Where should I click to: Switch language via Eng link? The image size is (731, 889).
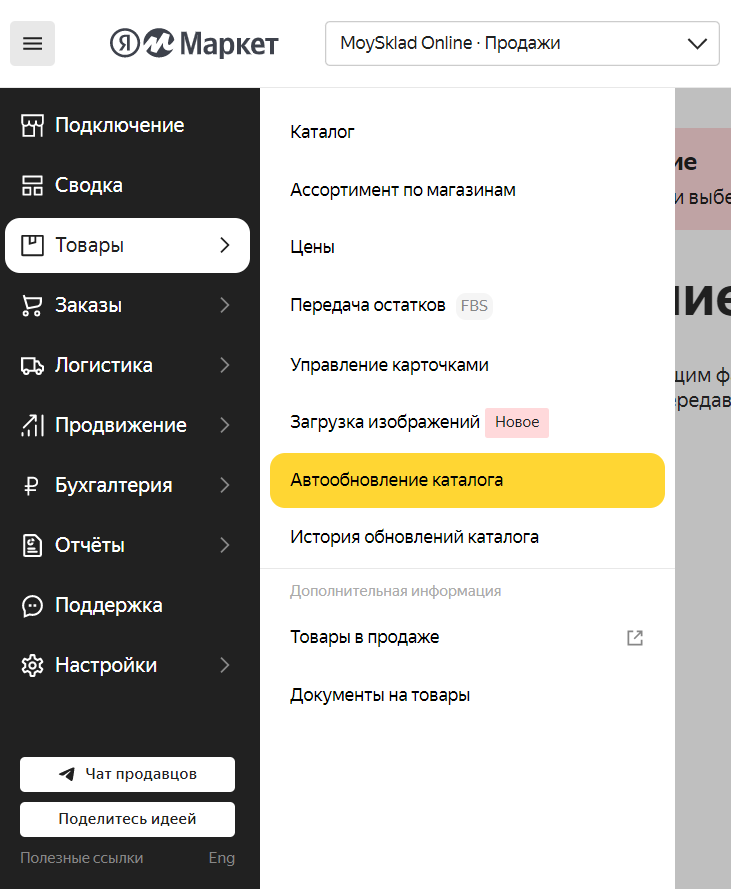[x=221, y=858]
